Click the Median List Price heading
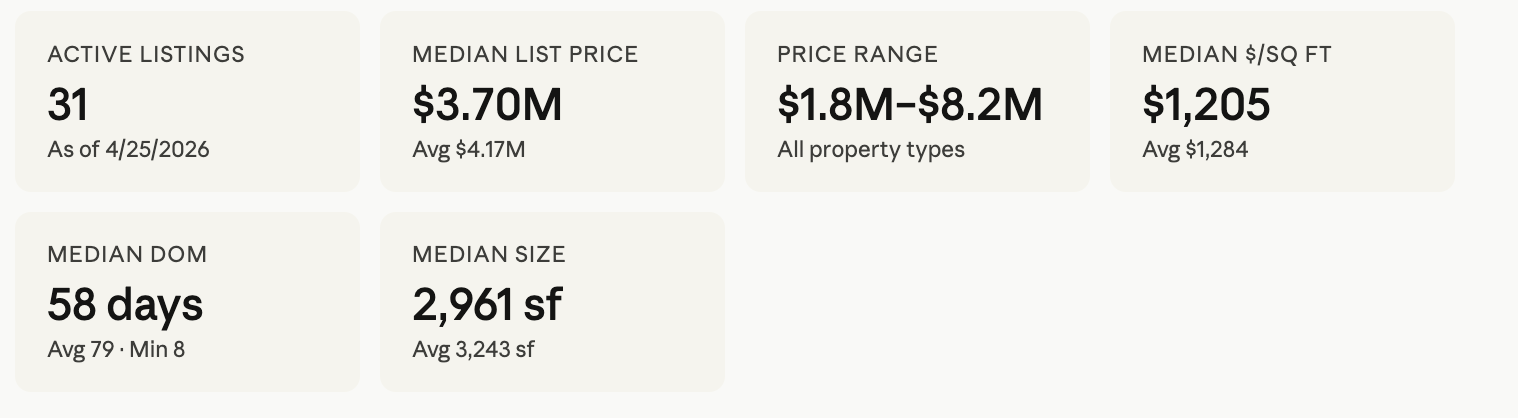This screenshot has width=1518, height=418. pos(524,54)
